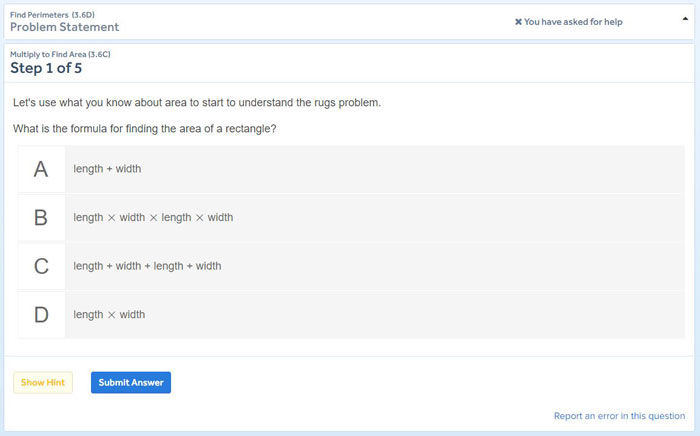Click 'You have asked for help' text

573,22
